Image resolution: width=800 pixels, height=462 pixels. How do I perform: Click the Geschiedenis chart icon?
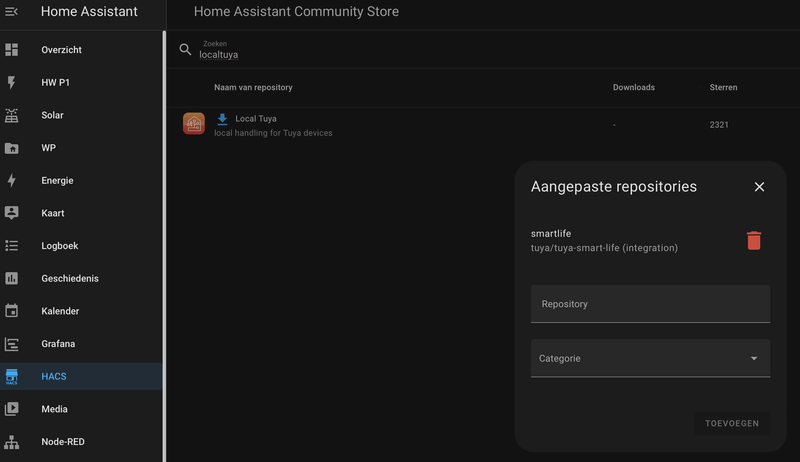pos(11,278)
